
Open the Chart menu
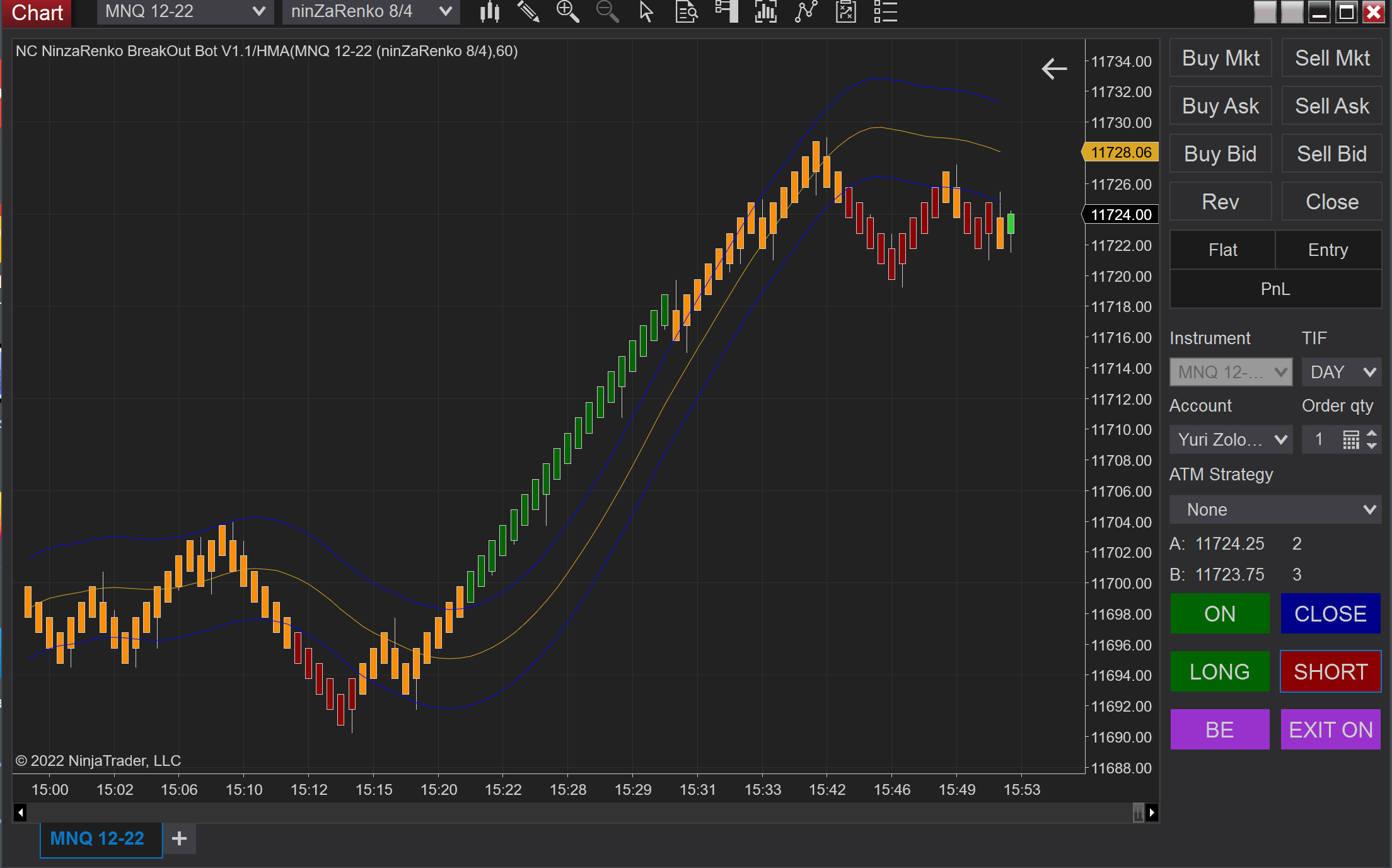[x=36, y=12]
